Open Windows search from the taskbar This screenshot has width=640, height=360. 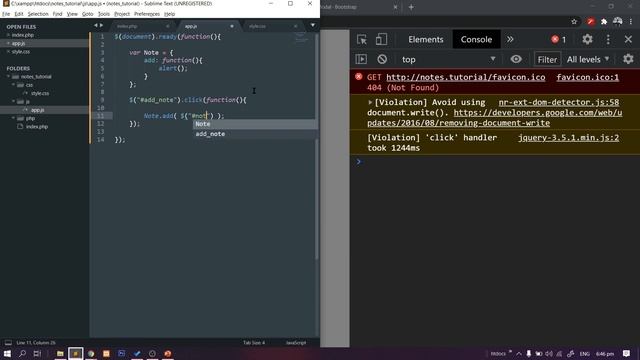22,353
